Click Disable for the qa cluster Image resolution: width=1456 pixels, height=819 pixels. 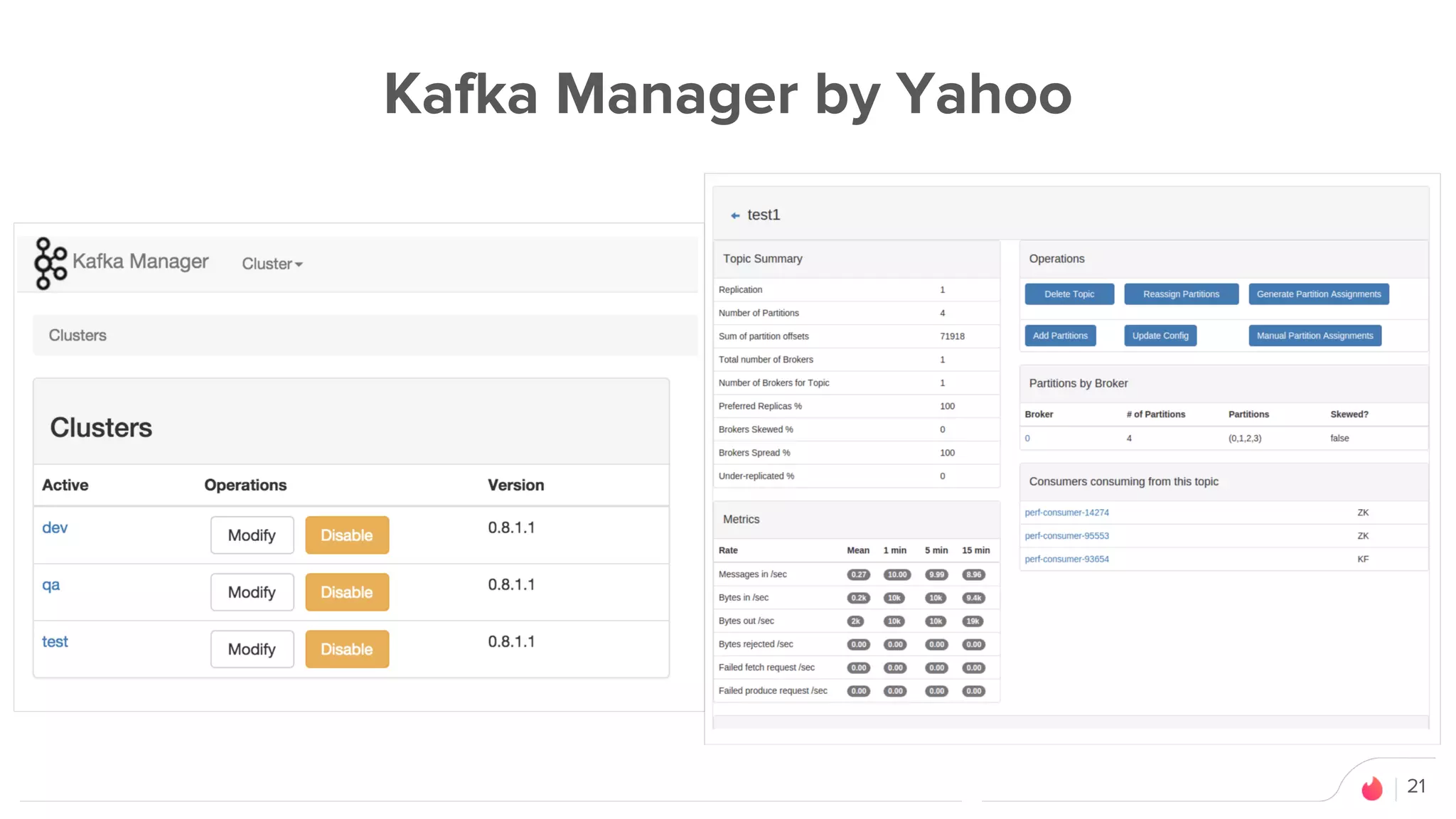pos(347,592)
